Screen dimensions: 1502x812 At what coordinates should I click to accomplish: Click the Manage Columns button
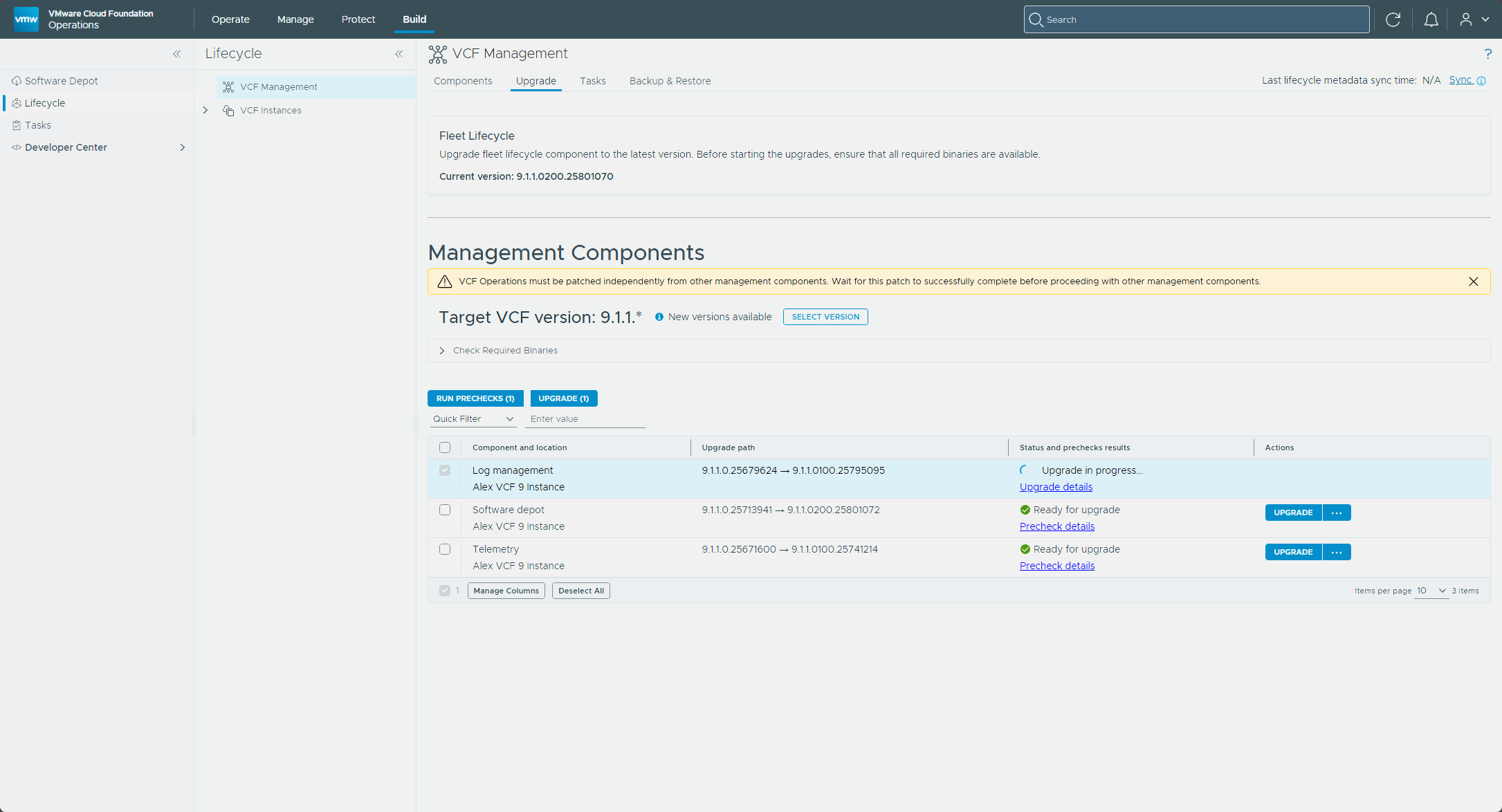click(506, 591)
